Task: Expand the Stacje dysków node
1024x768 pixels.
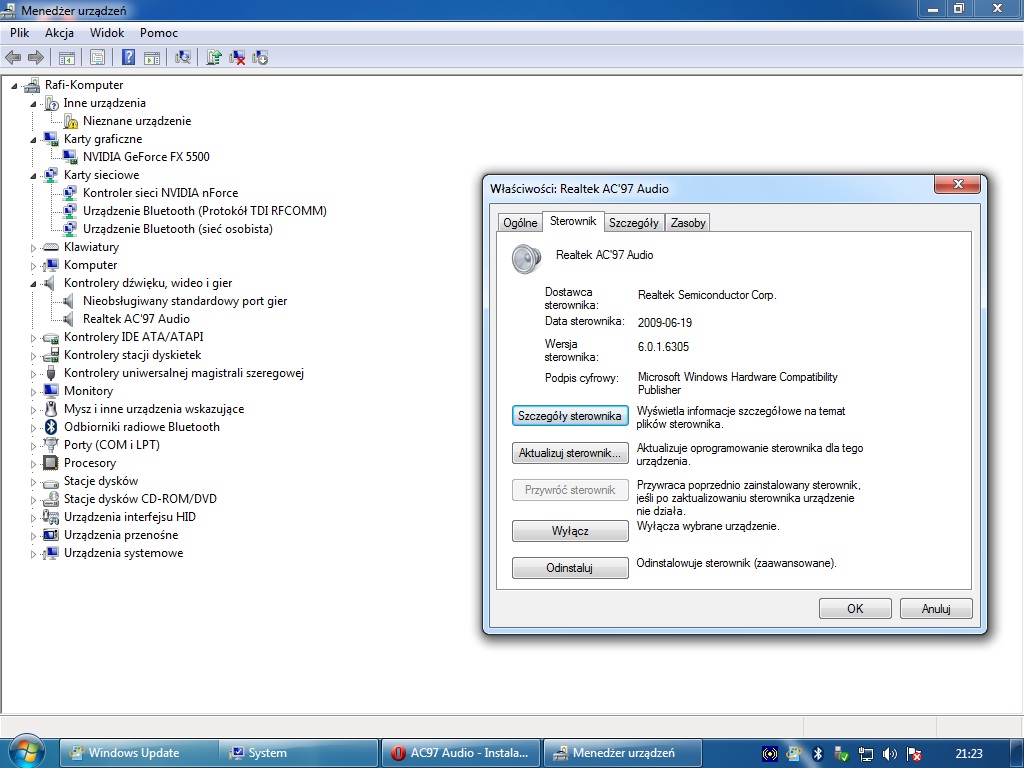Action: tap(33, 482)
